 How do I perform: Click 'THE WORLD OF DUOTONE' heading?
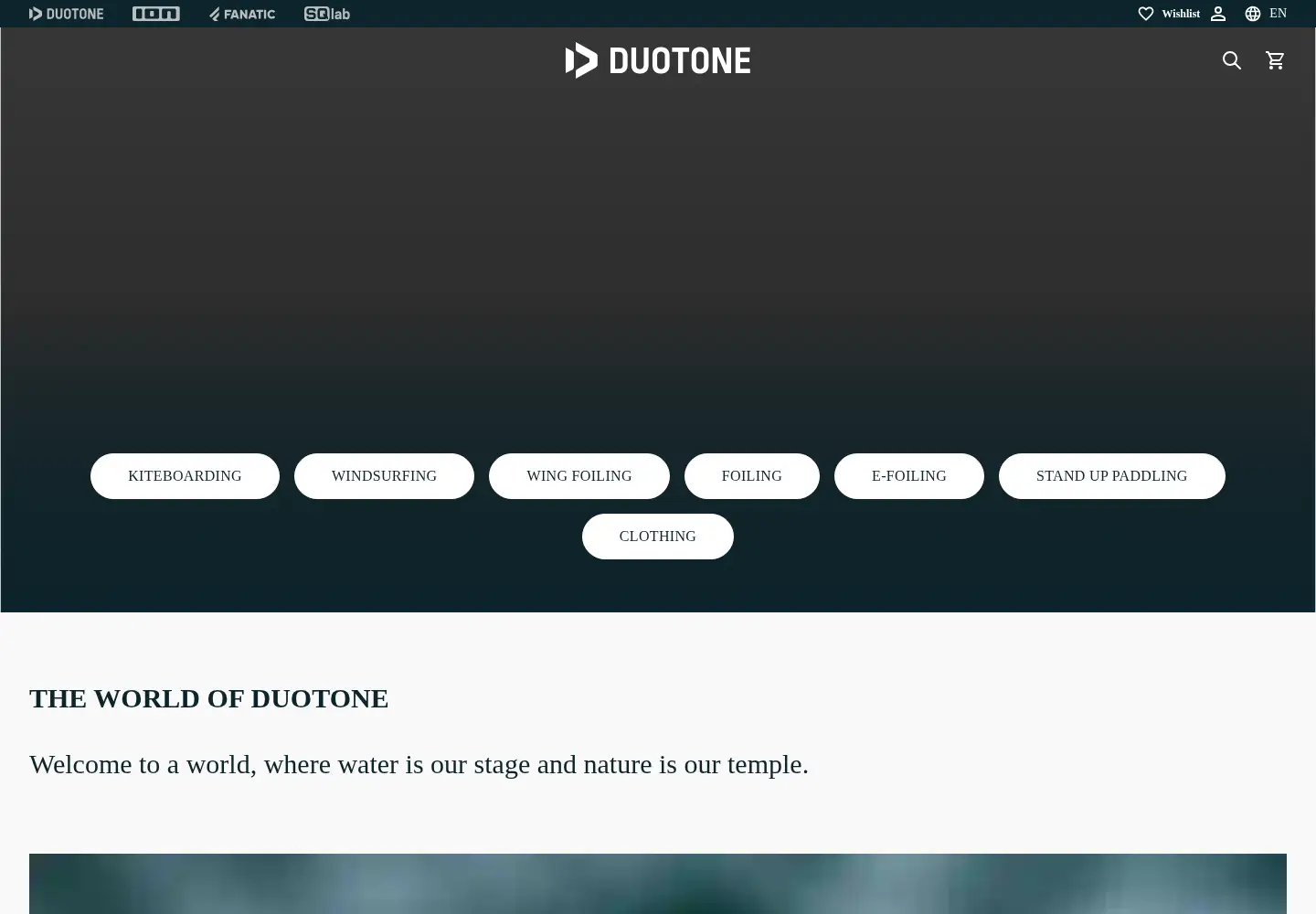coord(209,698)
